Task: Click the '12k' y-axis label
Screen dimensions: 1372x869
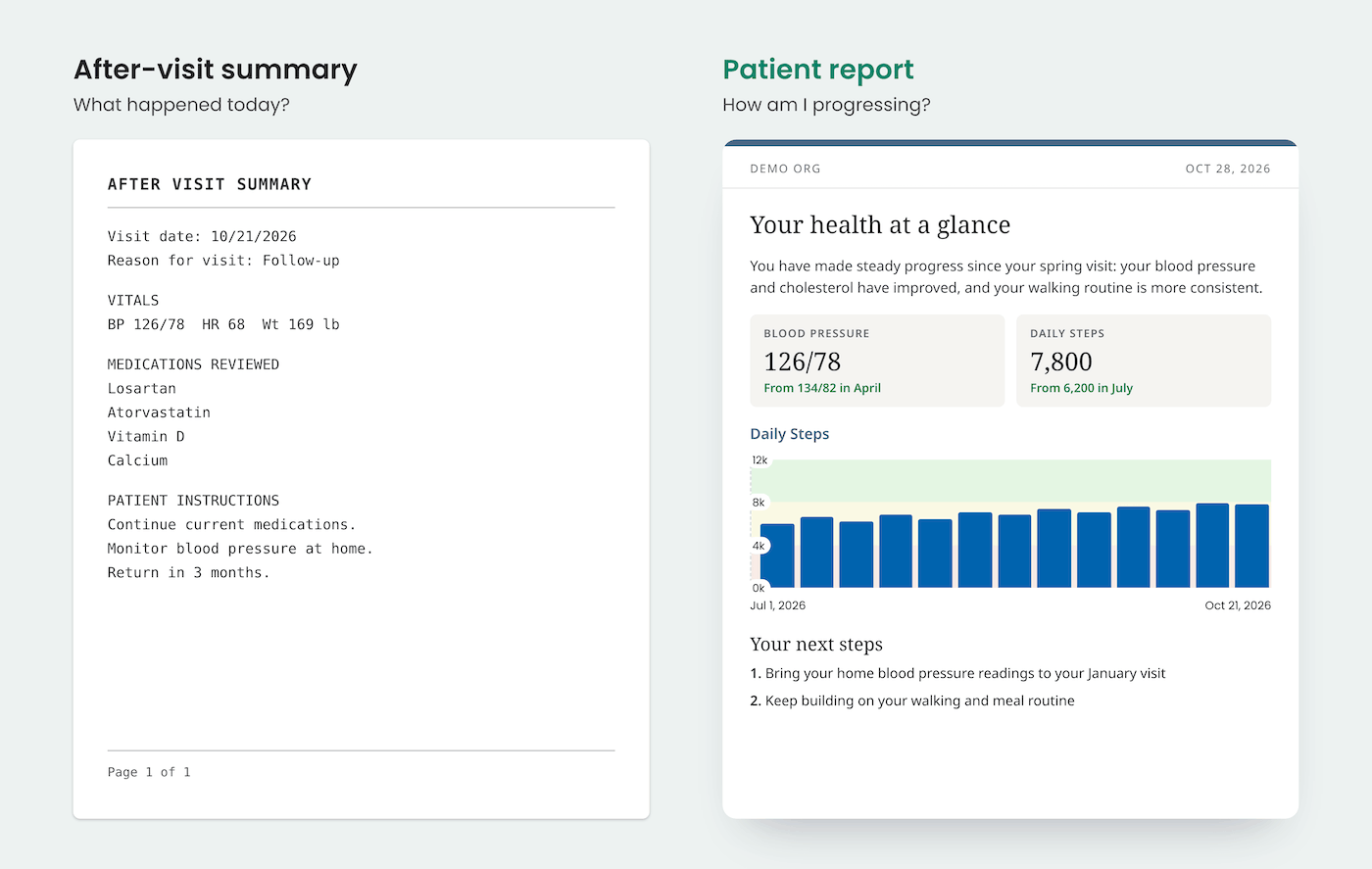Action: [x=759, y=460]
